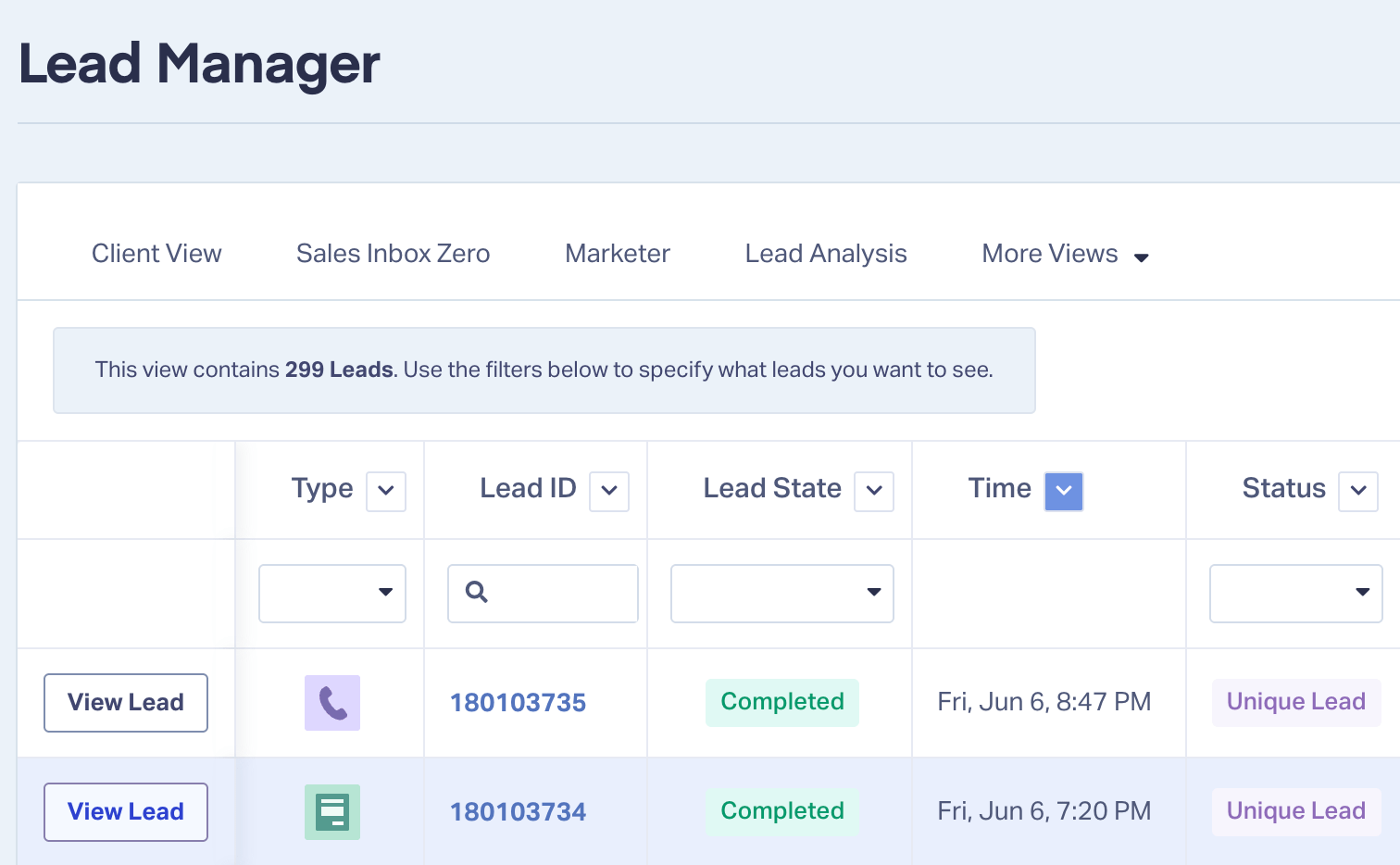Screen dimensions: 1400x865
Task: Open lead ID link 180103735
Action: pyautogui.click(x=519, y=703)
